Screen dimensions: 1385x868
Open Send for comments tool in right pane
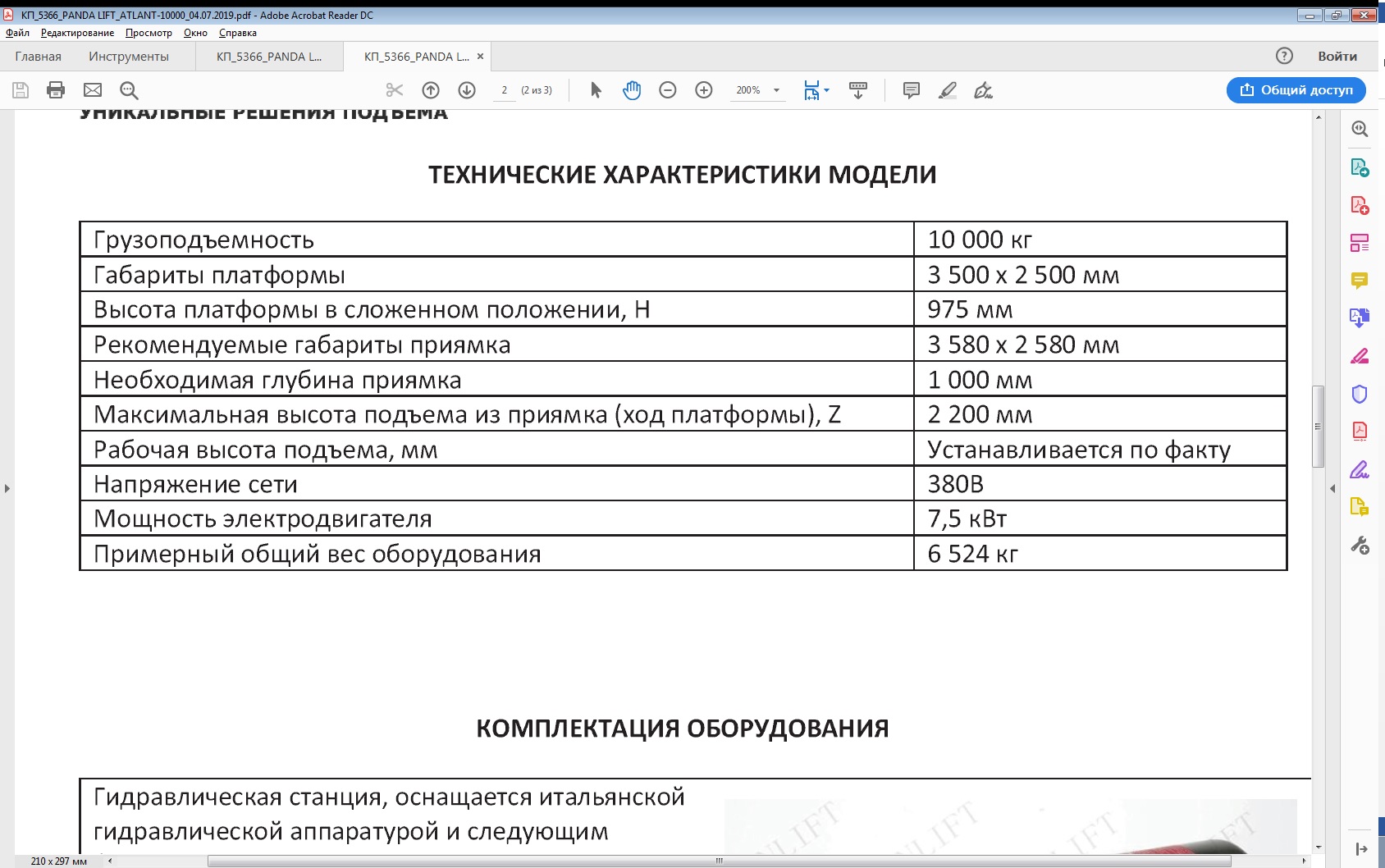pyautogui.click(x=1360, y=507)
